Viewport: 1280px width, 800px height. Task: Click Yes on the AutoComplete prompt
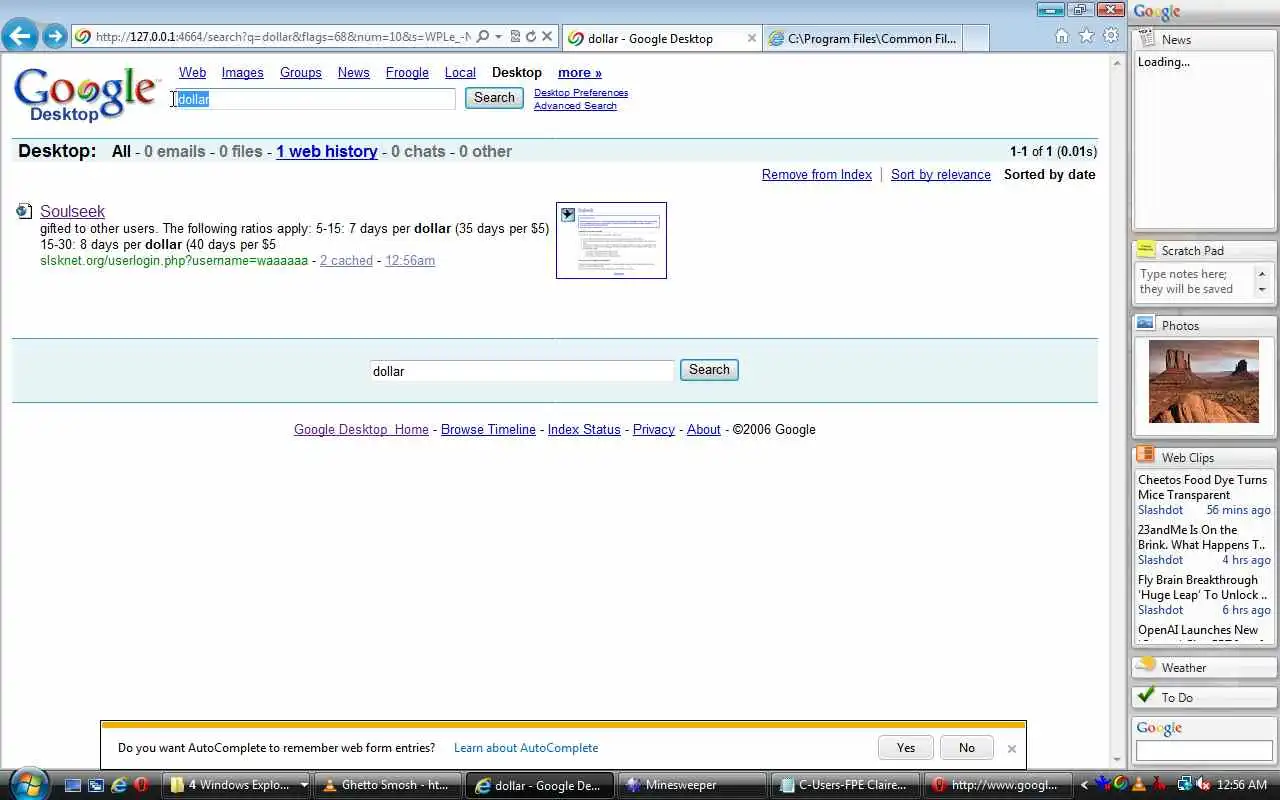click(906, 748)
